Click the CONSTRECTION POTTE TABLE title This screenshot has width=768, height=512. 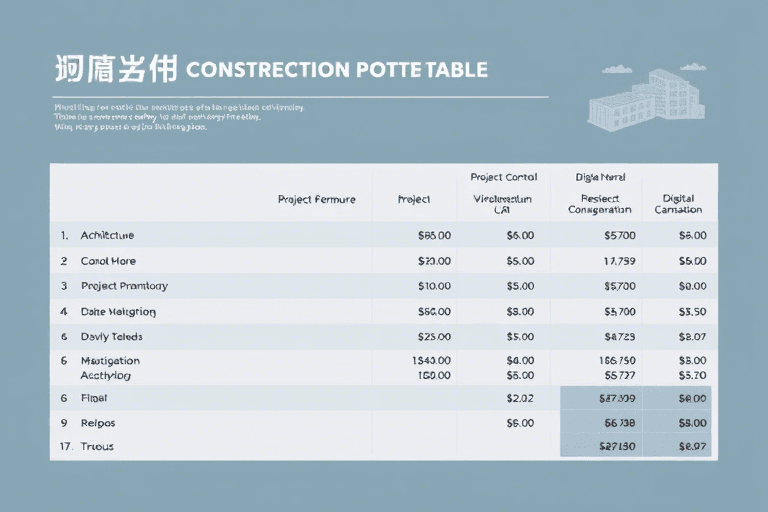click(337, 70)
